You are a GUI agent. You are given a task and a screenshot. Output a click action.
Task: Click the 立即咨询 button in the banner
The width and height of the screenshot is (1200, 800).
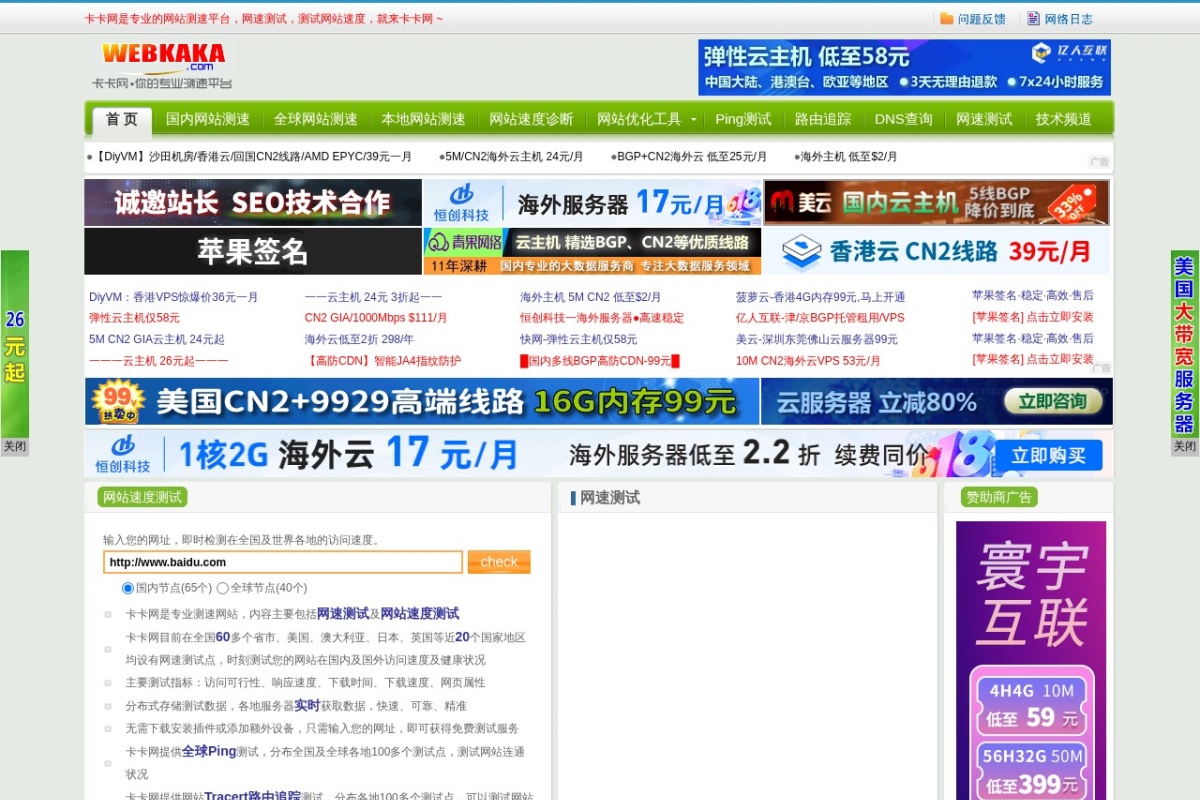pyautogui.click(x=1052, y=401)
